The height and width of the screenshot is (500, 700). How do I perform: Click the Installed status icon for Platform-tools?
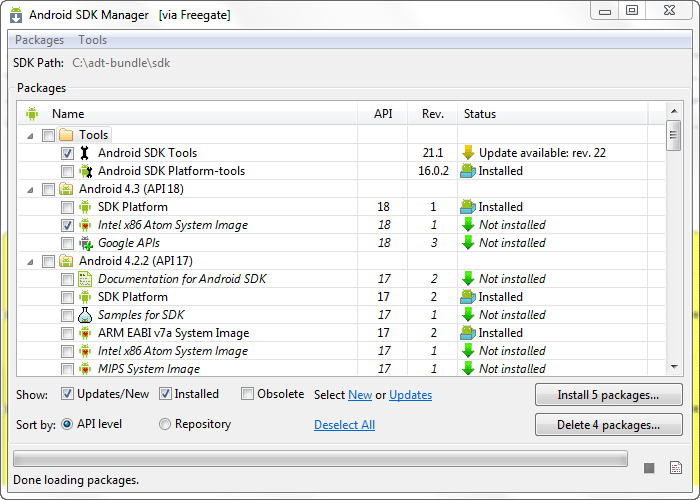pos(468,171)
